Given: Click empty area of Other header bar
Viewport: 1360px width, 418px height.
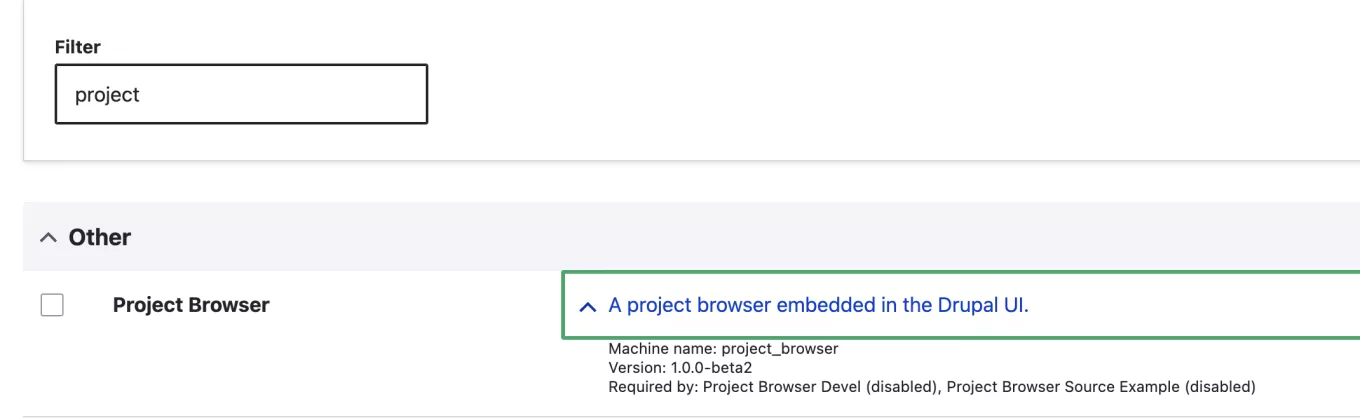Looking at the screenshot, I should (700, 238).
